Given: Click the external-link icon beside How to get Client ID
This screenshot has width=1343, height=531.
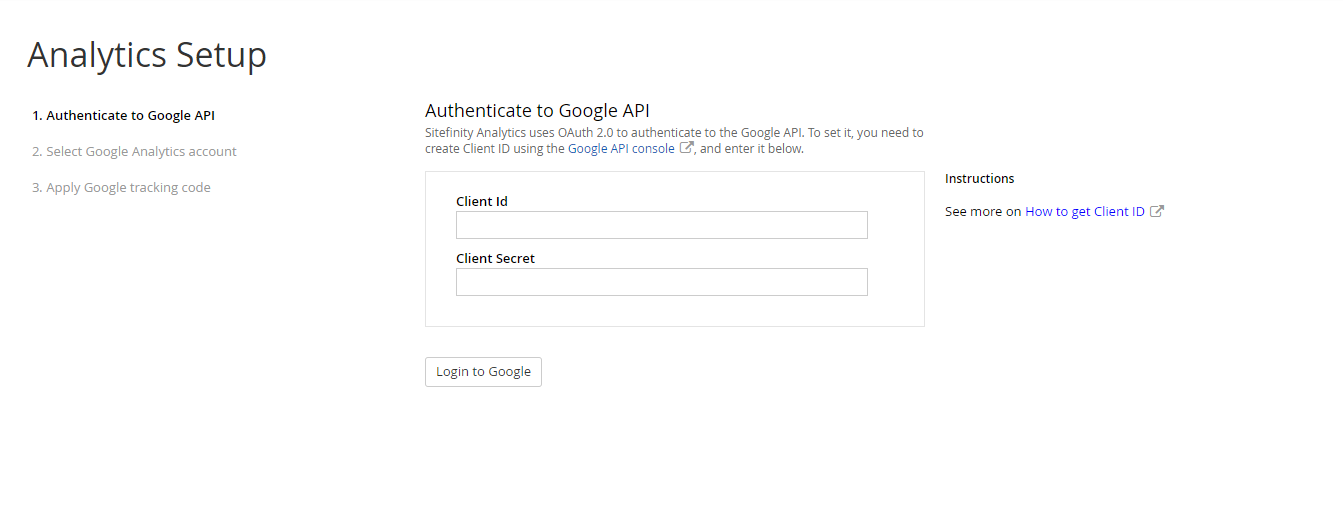Looking at the screenshot, I should (x=1157, y=211).
